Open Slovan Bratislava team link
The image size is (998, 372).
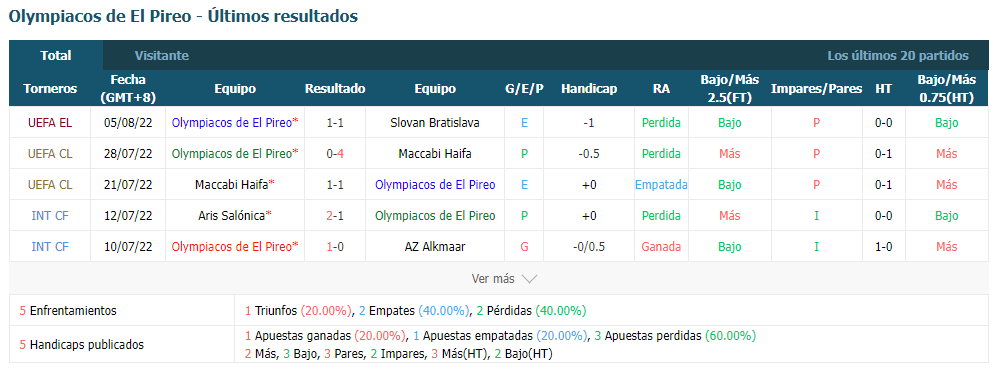(x=435, y=122)
